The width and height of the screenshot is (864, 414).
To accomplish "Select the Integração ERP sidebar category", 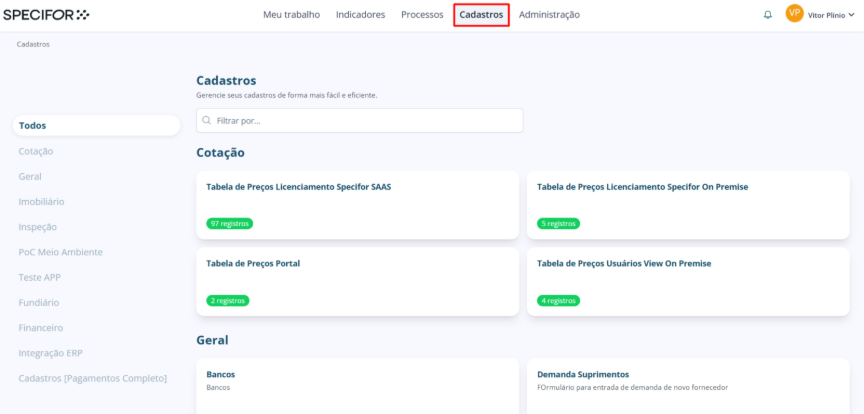I will pos(51,353).
